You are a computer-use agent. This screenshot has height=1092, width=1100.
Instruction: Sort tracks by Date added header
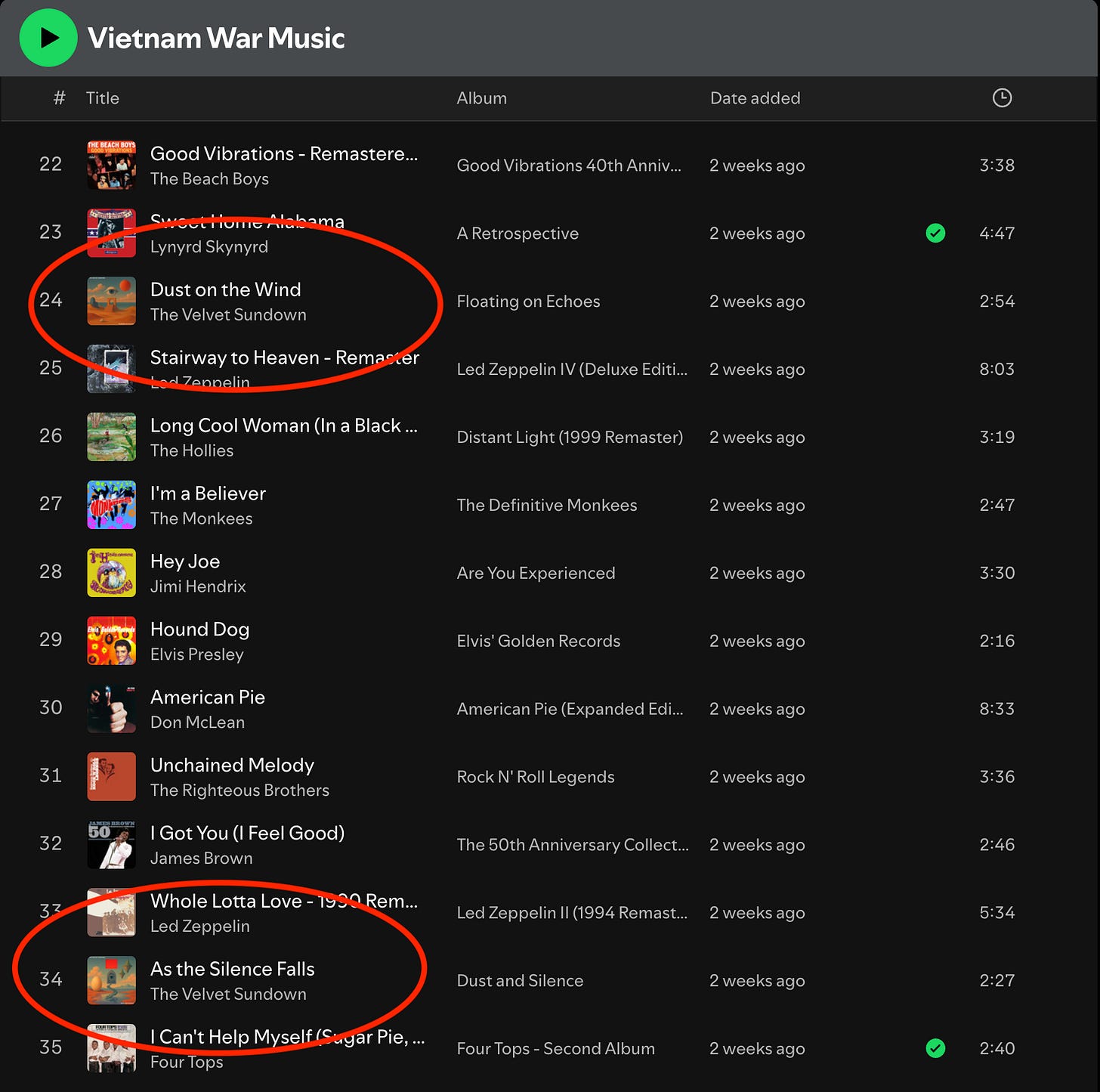pyautogui.click(x=755, y=98)
